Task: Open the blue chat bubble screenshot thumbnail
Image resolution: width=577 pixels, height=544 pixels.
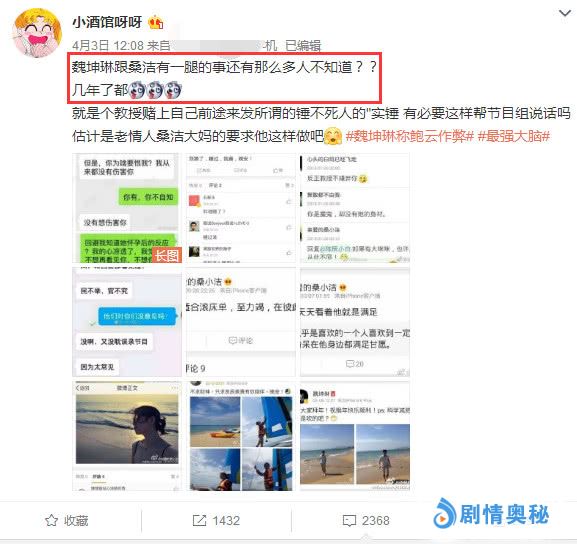Action: point(127,322)
